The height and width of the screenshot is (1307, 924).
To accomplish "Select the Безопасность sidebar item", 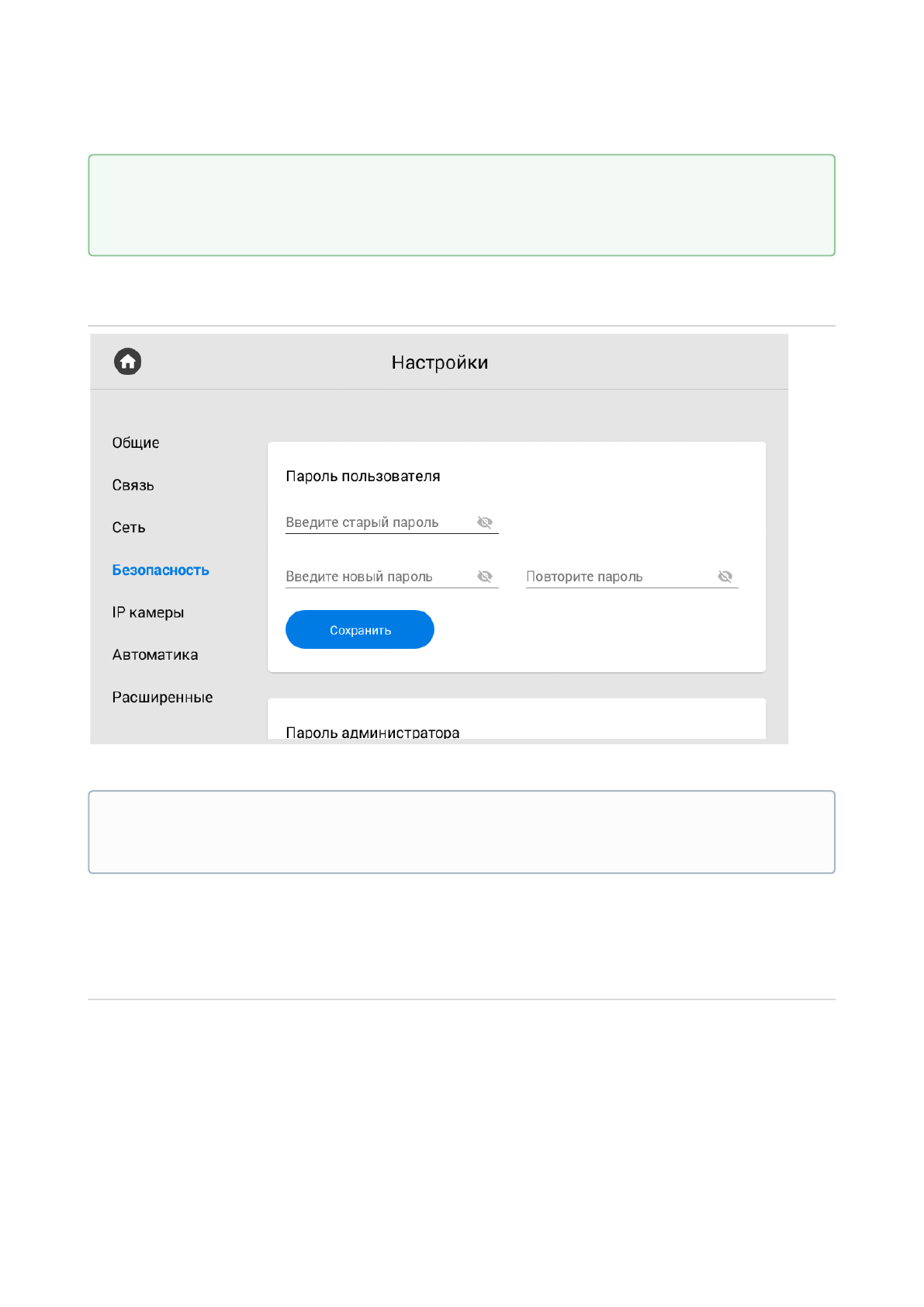I will click(161, 570).
